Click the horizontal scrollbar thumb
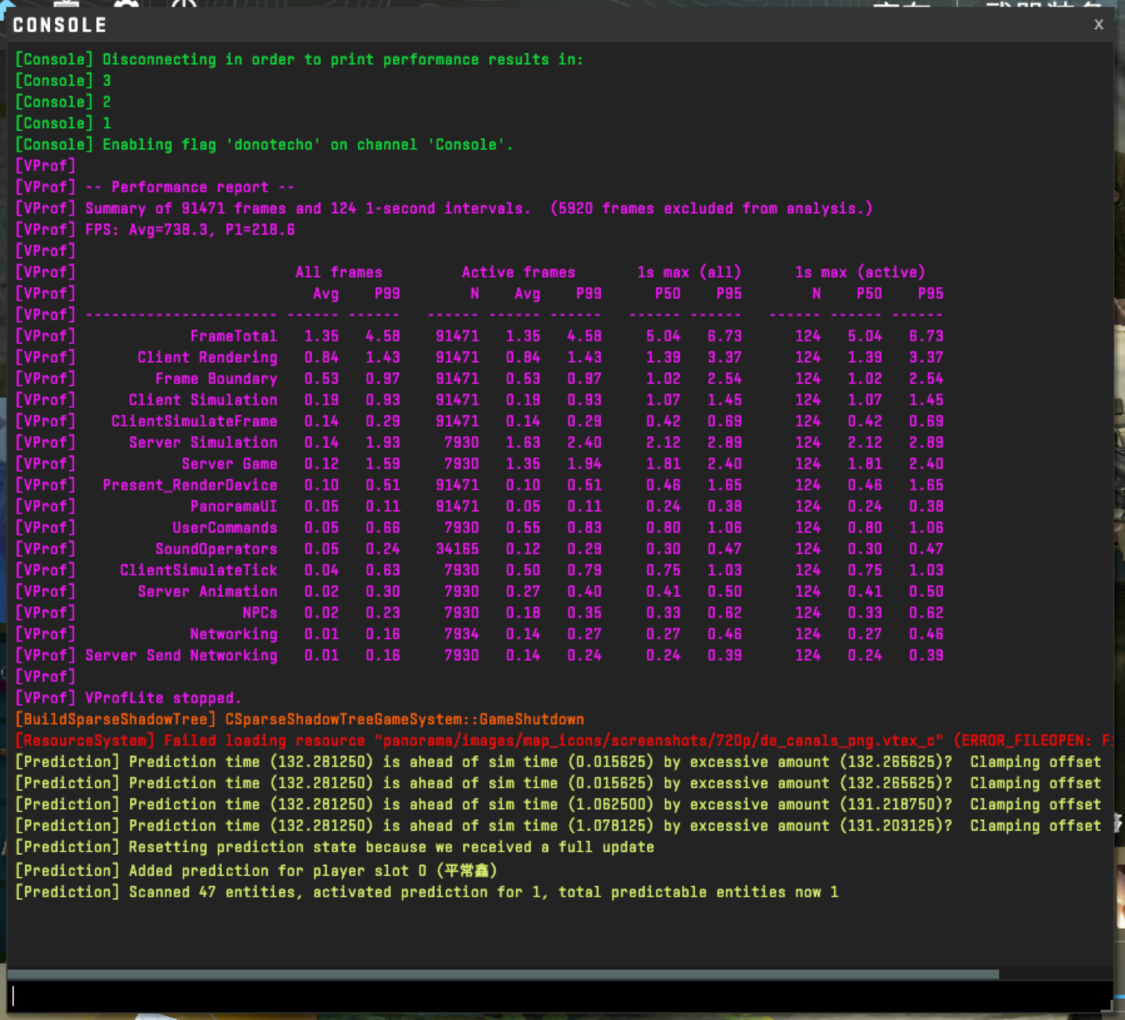 [x=502, y=974]
